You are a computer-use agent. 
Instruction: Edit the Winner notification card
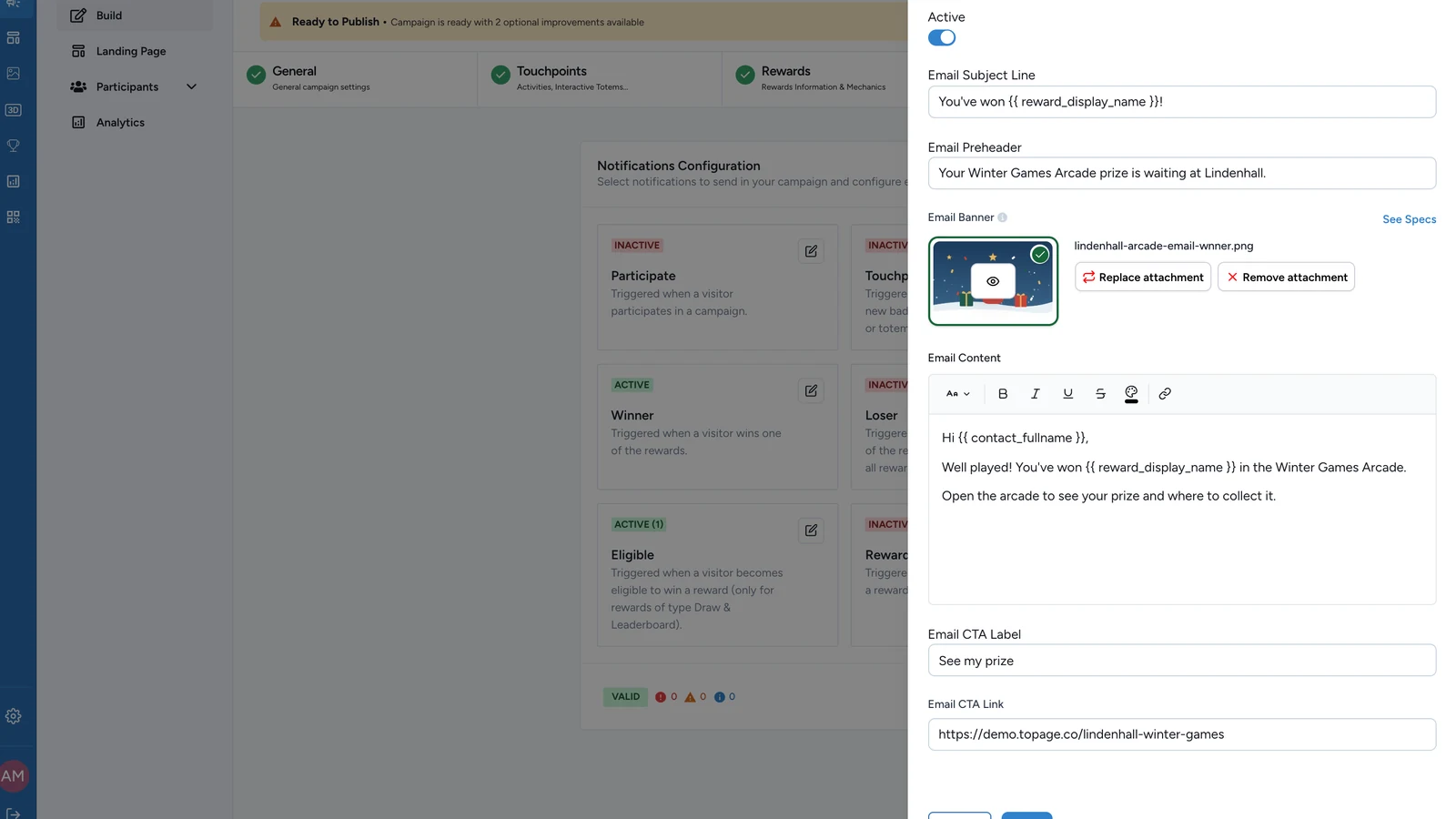(x=811, y=390)
